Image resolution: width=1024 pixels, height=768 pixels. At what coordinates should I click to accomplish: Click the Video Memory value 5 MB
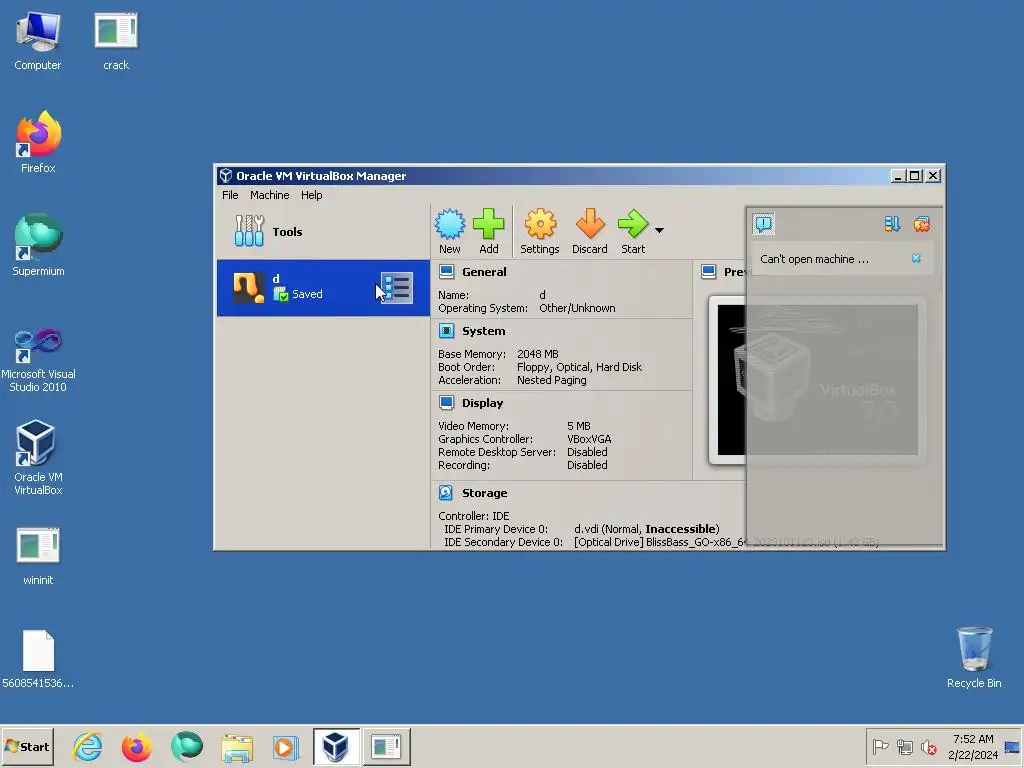pos(579,426)
